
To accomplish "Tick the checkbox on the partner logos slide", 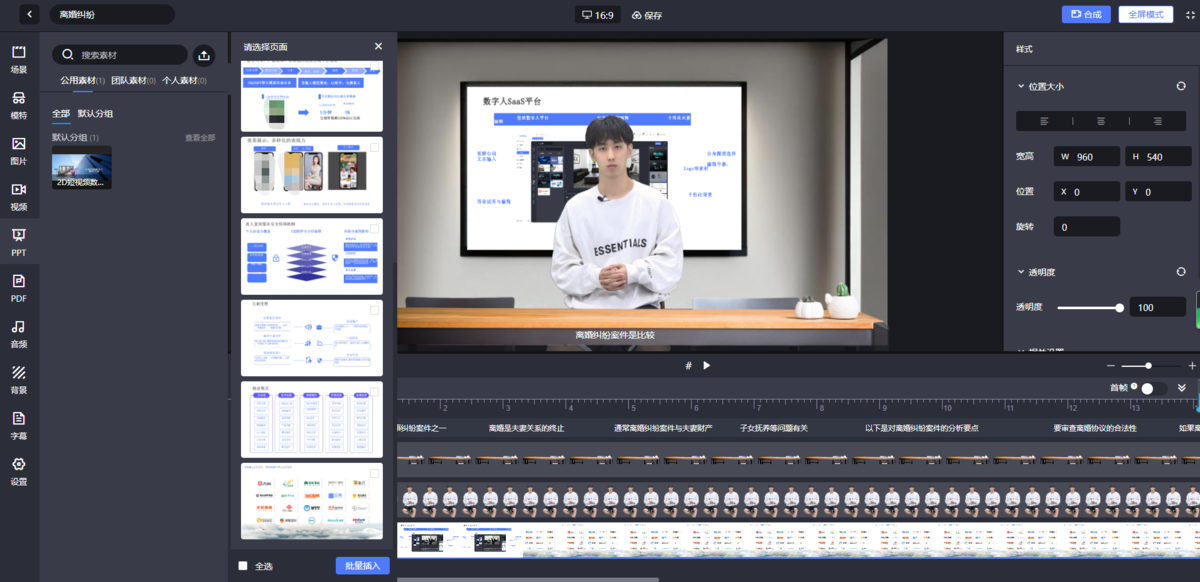I will coord(375,473).
